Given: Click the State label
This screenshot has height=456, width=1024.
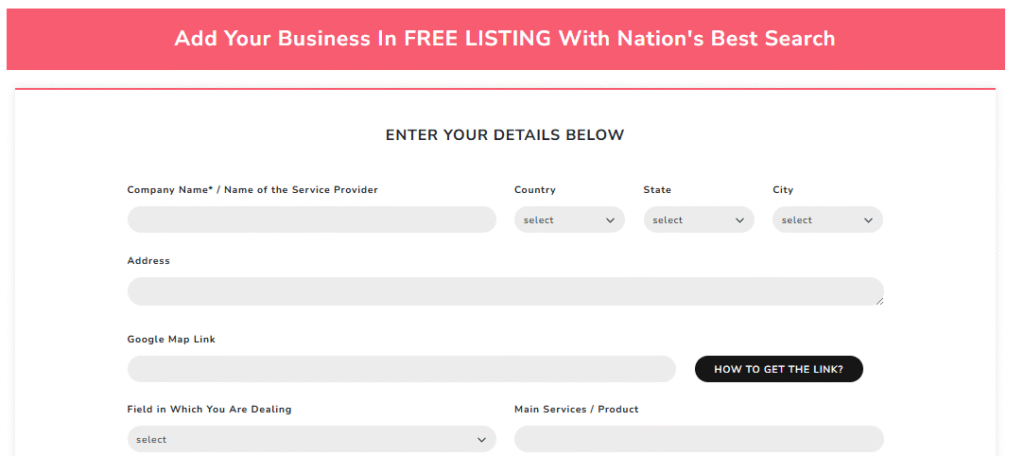Looking at the screenshot, I should click(x=657, y=190).
